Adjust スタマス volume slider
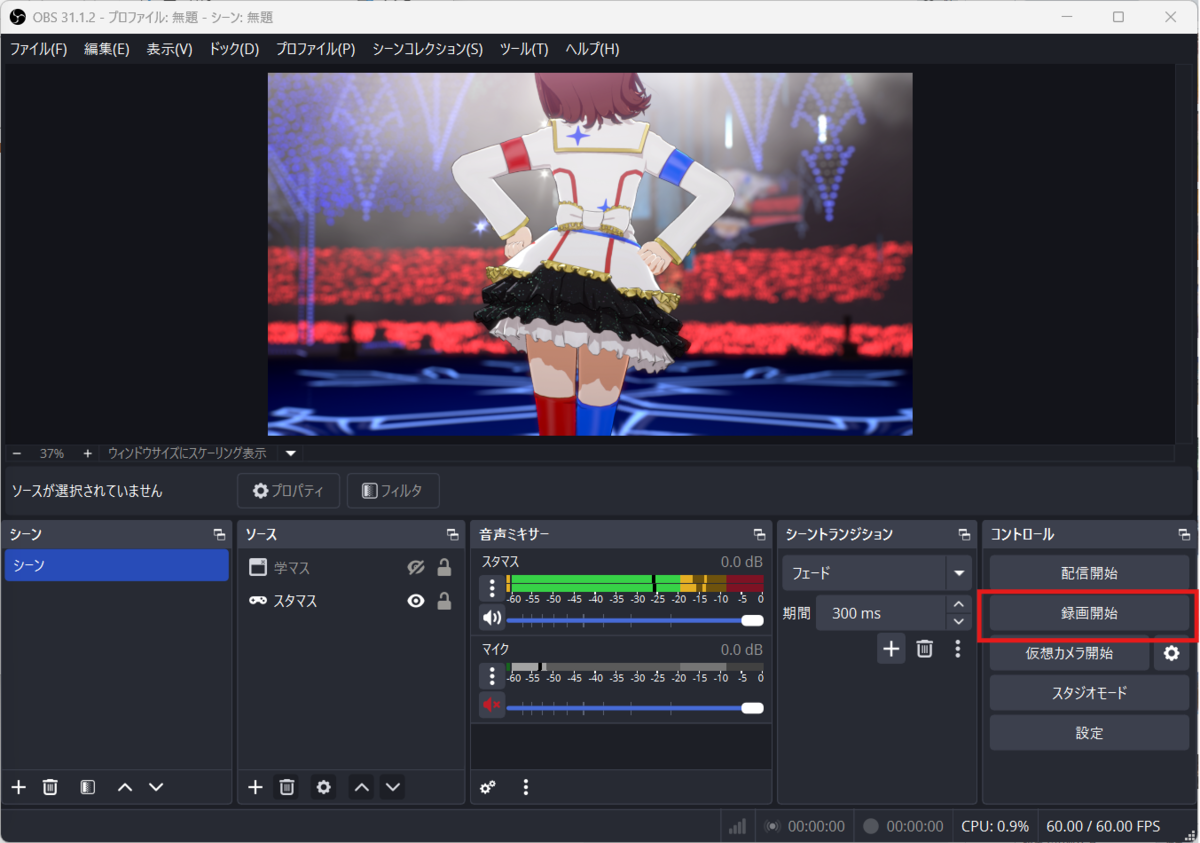 pyautogui.click(x=635, y=620)
